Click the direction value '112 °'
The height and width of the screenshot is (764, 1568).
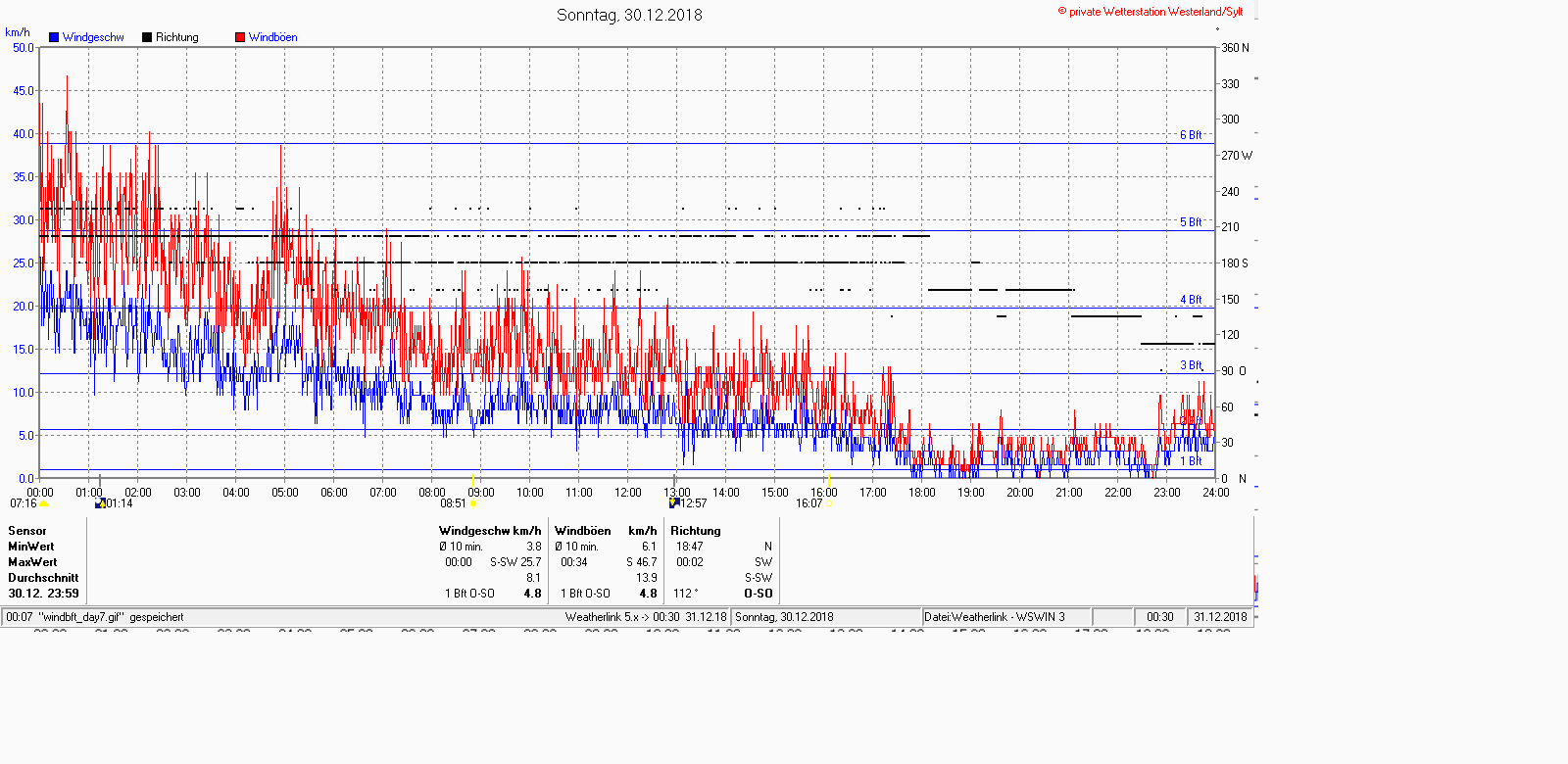coord(686,594)
